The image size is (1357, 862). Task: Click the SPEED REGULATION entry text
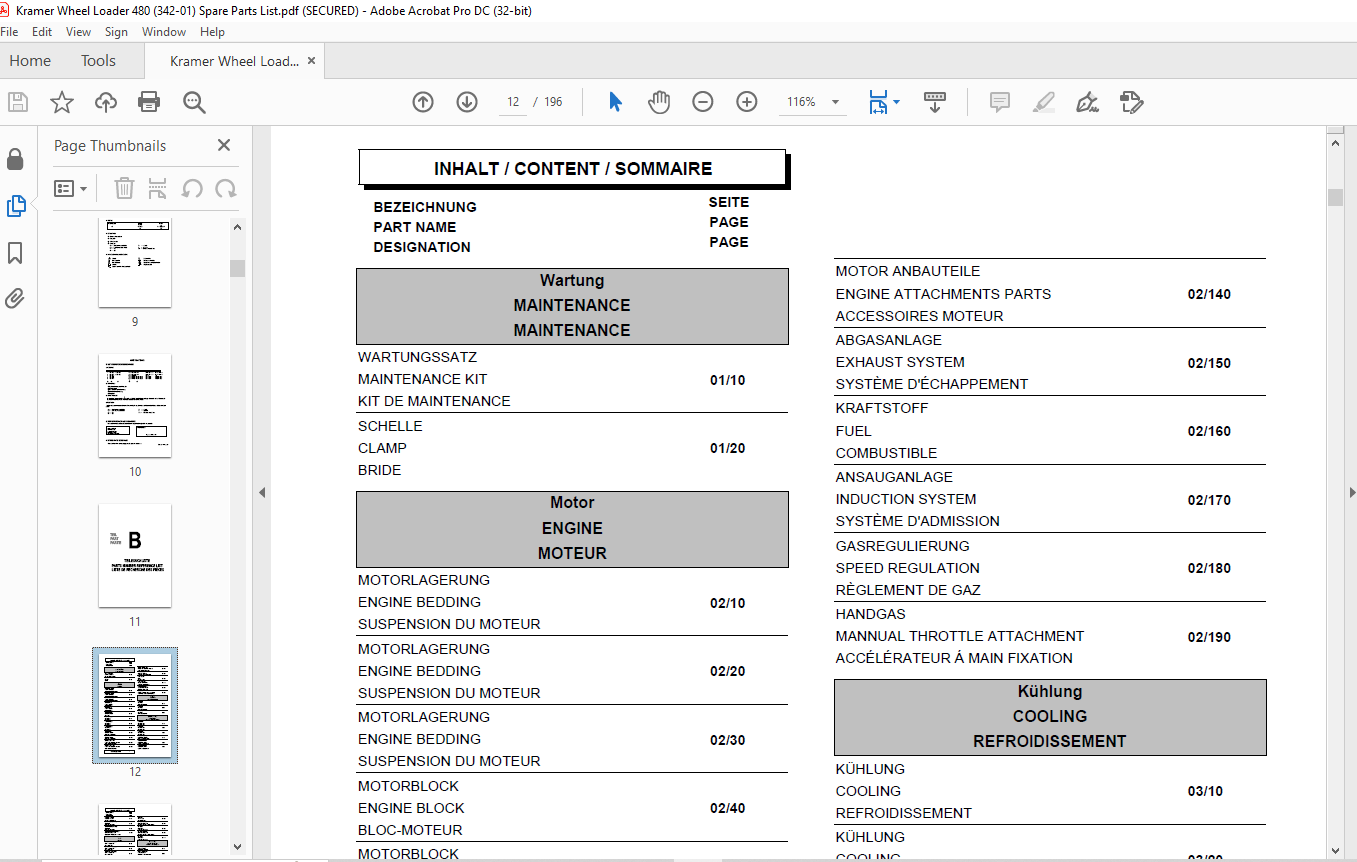(907, 568)
